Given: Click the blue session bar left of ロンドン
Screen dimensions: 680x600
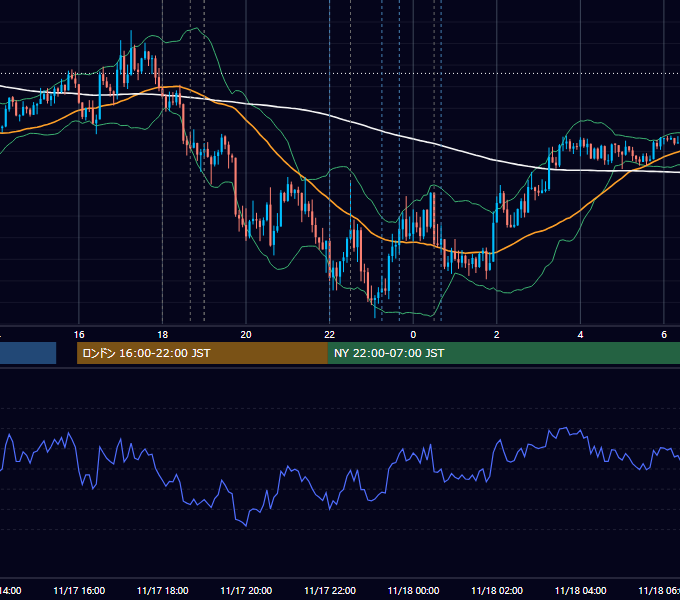Looking at the screenshot, I should point(28,353).
